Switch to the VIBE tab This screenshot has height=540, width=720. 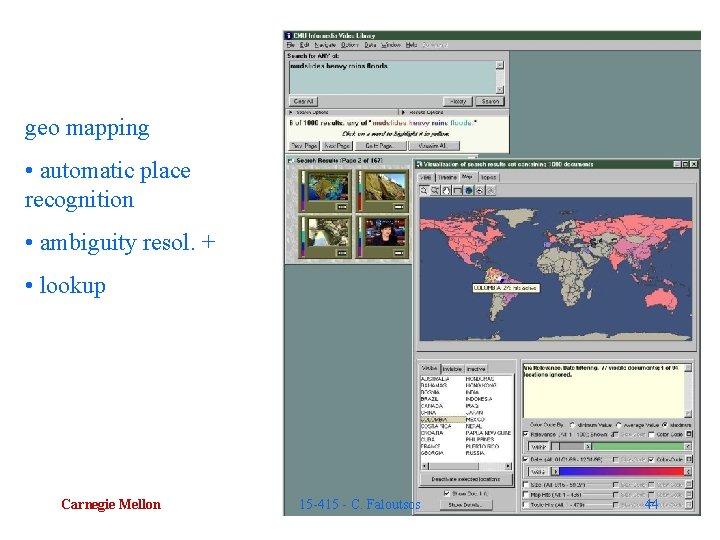pos(426,177)
